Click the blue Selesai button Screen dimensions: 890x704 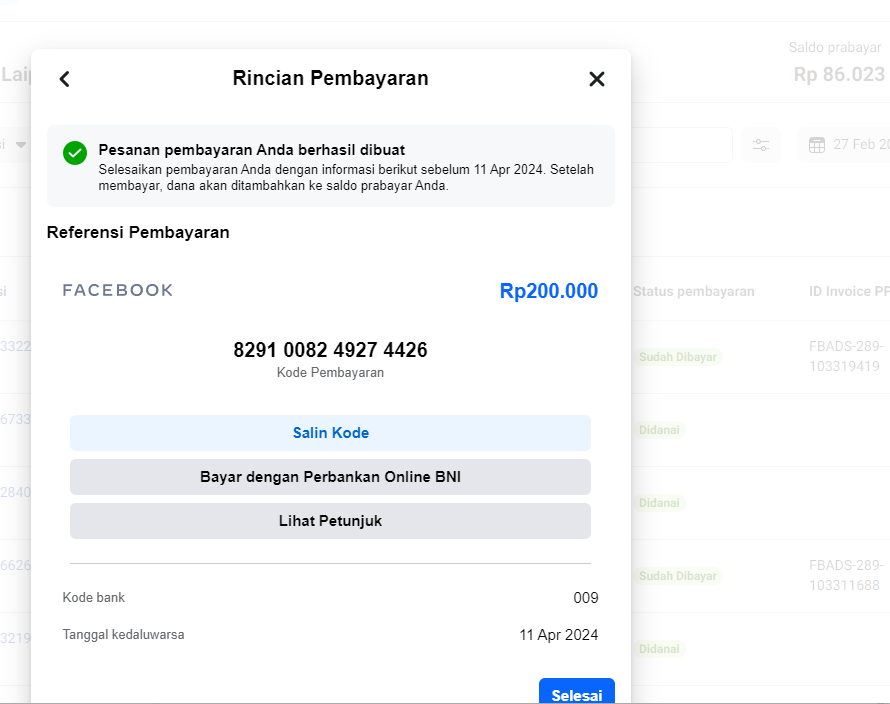point(577,693)
